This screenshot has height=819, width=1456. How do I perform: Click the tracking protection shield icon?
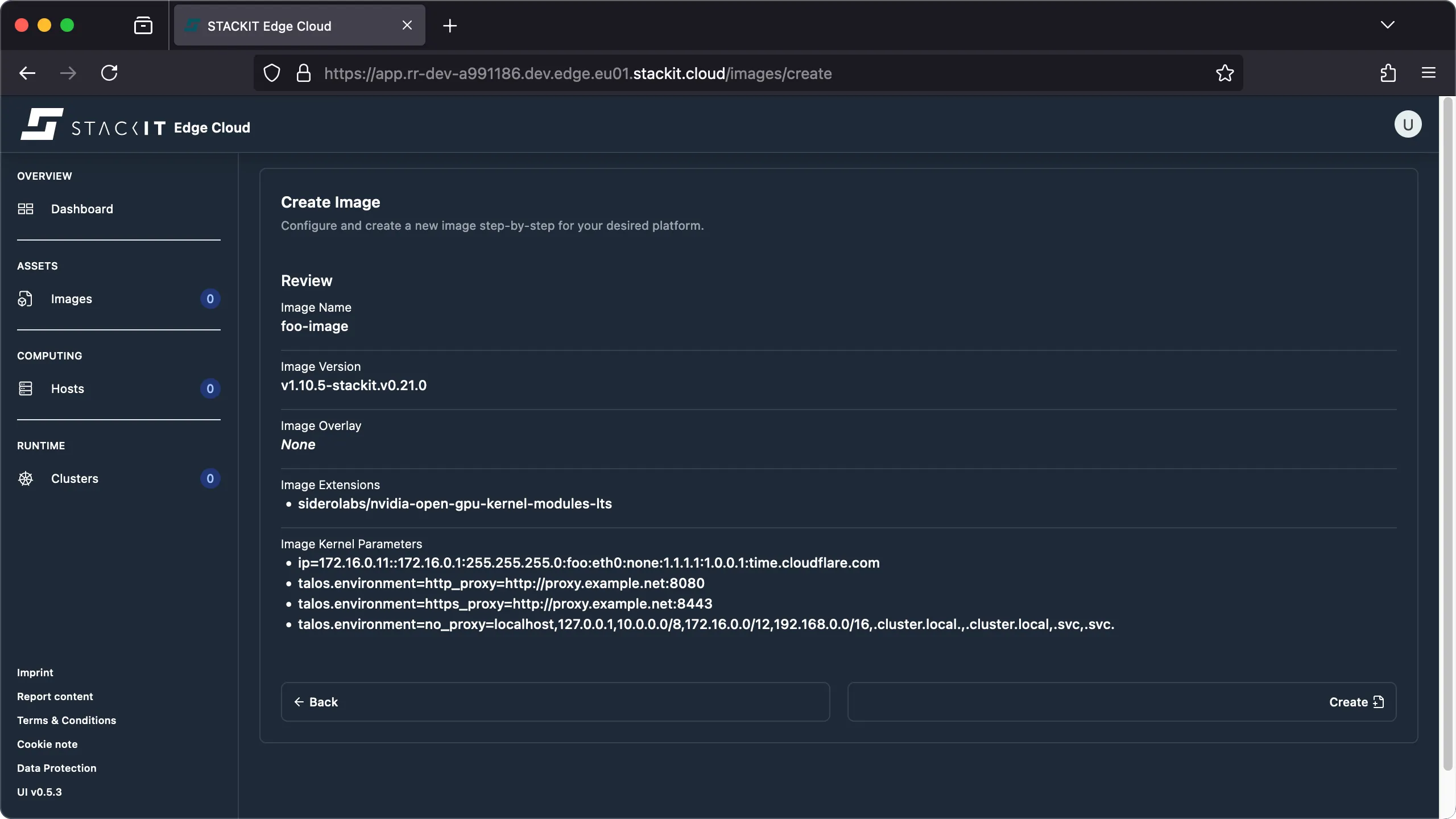(x=271, y=73)
